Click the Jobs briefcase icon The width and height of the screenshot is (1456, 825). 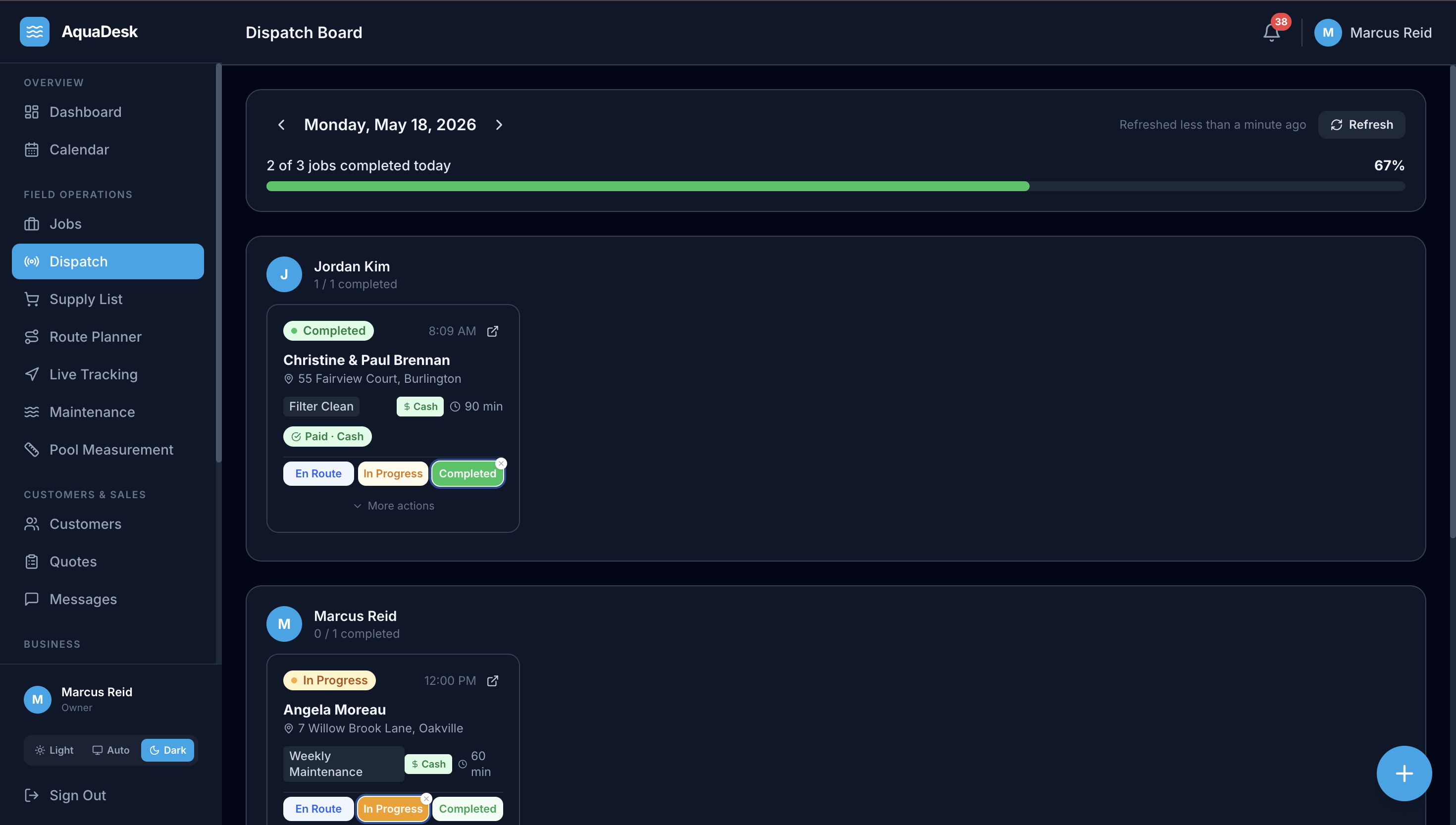tap(32, 224)
